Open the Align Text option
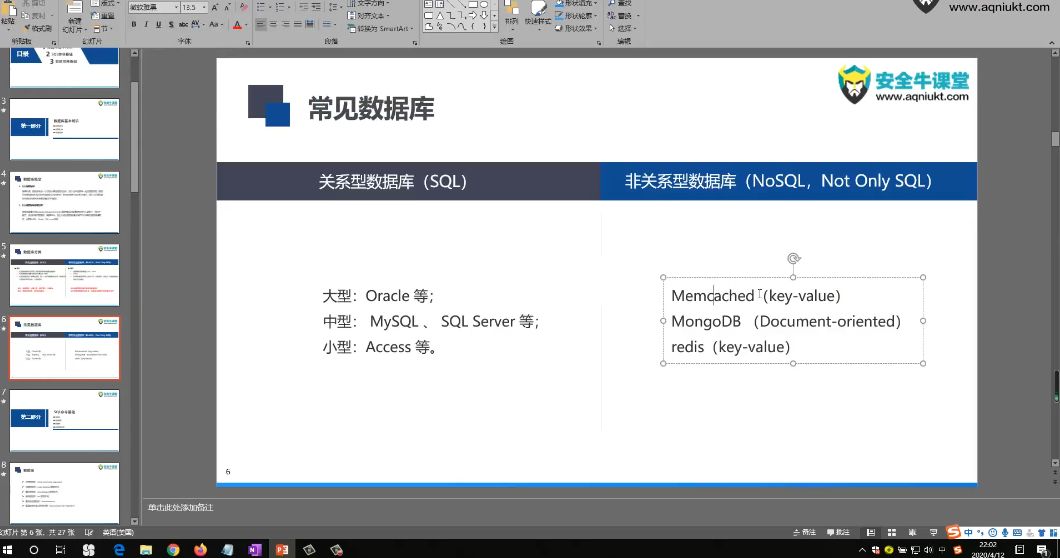This screenshot has width=1060, height=558. [369, 16]
